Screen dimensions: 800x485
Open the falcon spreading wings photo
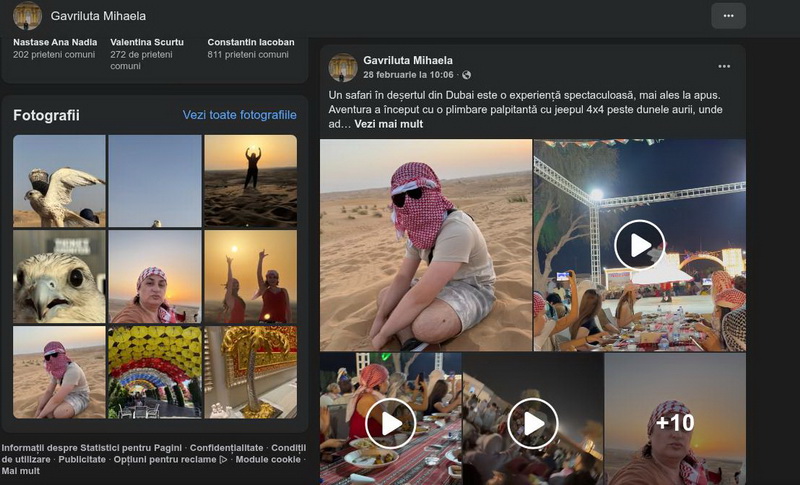pos(59,181)
